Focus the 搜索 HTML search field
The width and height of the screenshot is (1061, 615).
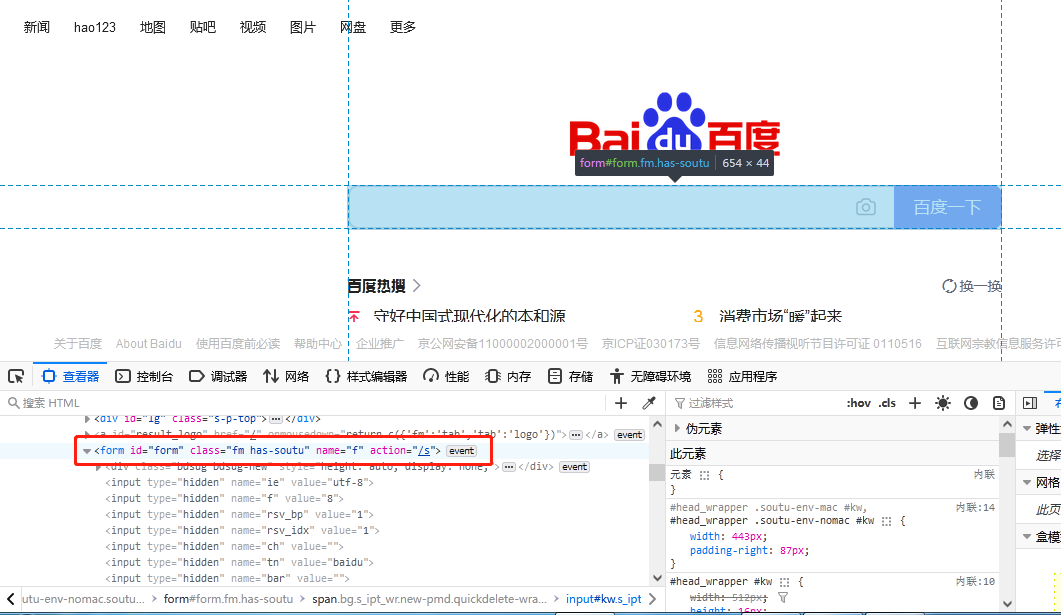304,403
